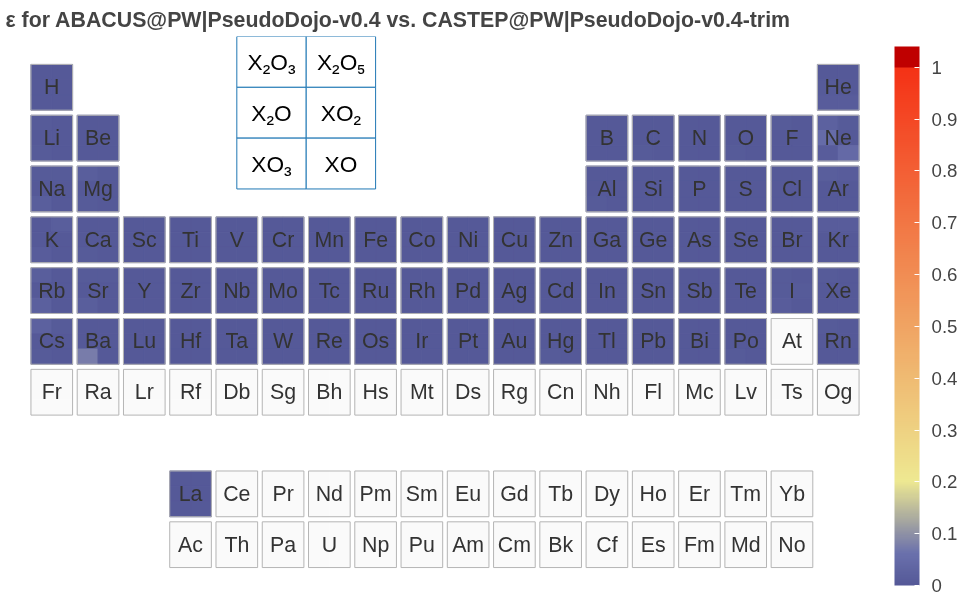Viewport: 970px width, 600px height.
Task: Click the Au element tile
Action: click(x=514, y=341)
